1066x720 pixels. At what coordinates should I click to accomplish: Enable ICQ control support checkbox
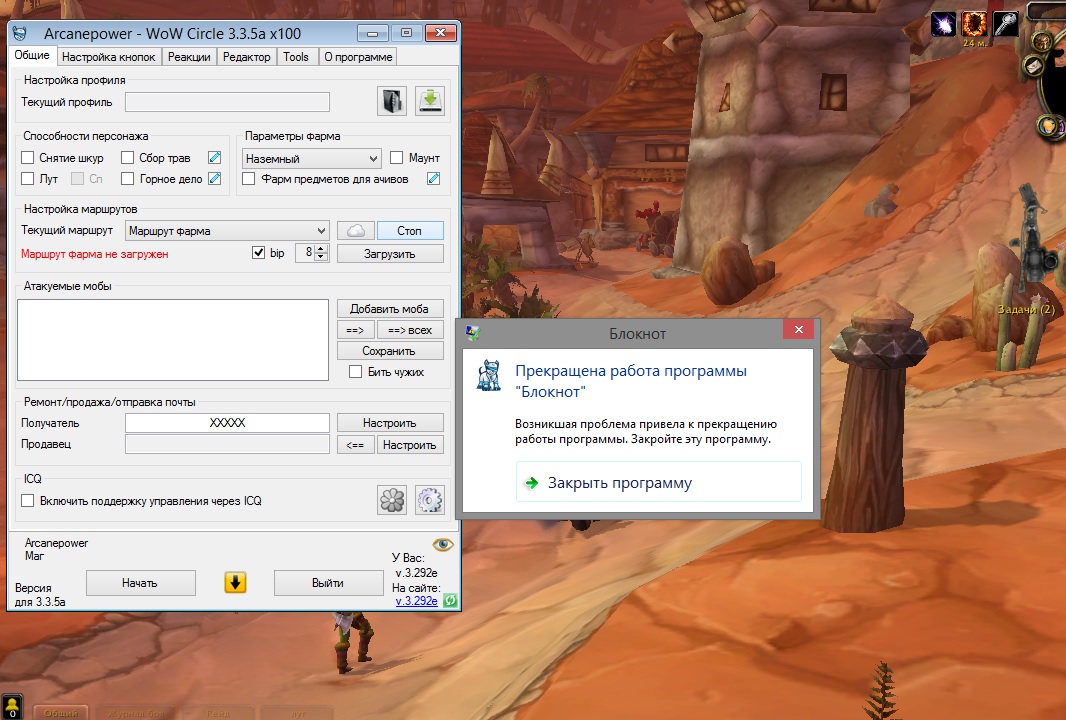28,501
